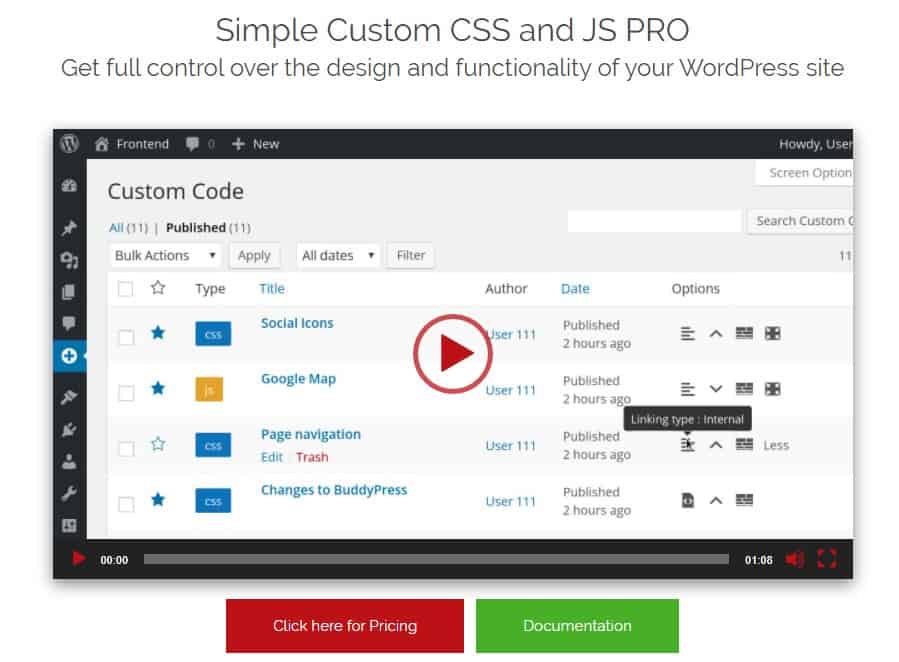This screenshot has width=899, height=662.
Task: Click the plus icon next to New
Action: [x=238, y=144]
